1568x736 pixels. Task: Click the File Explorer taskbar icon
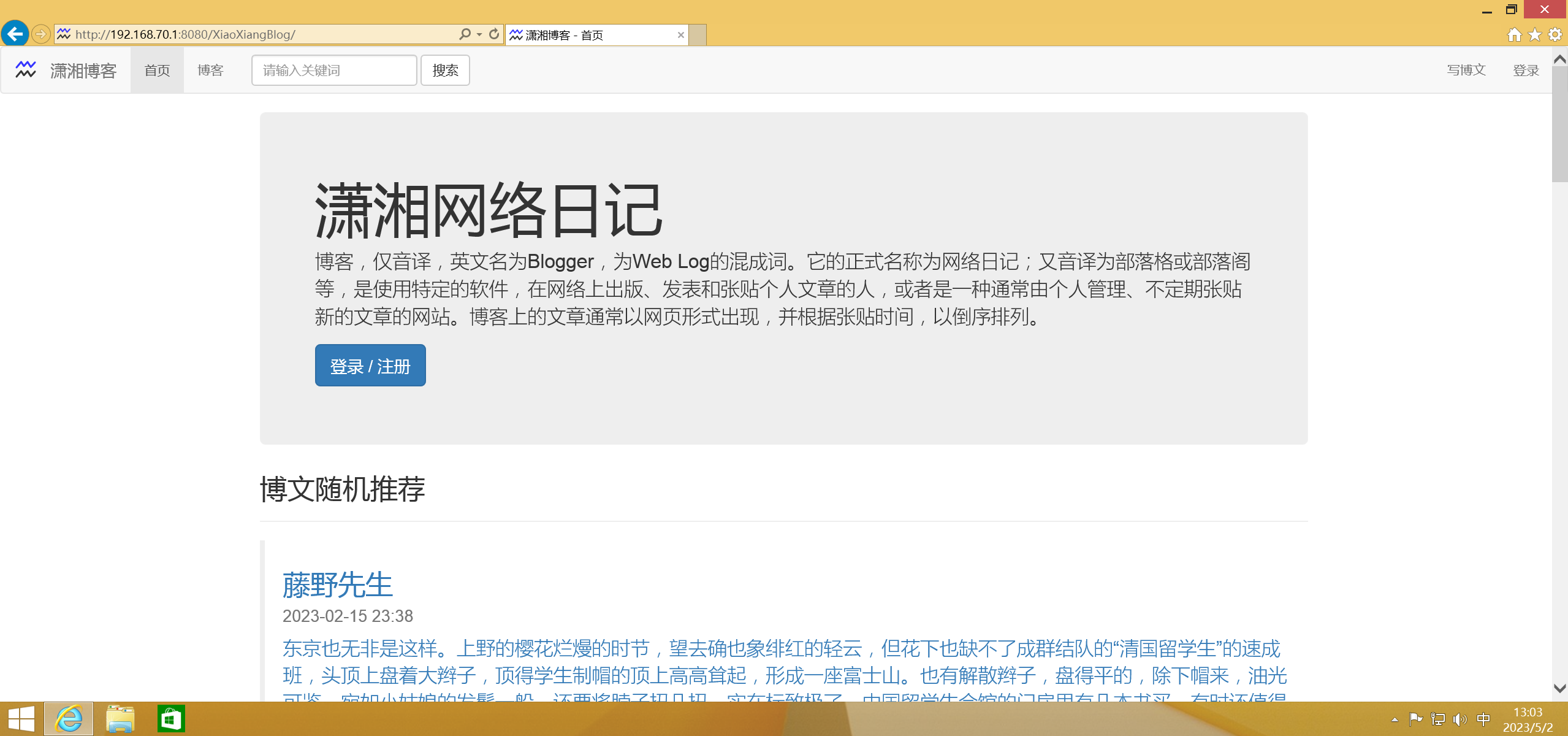tap(120, 719)
